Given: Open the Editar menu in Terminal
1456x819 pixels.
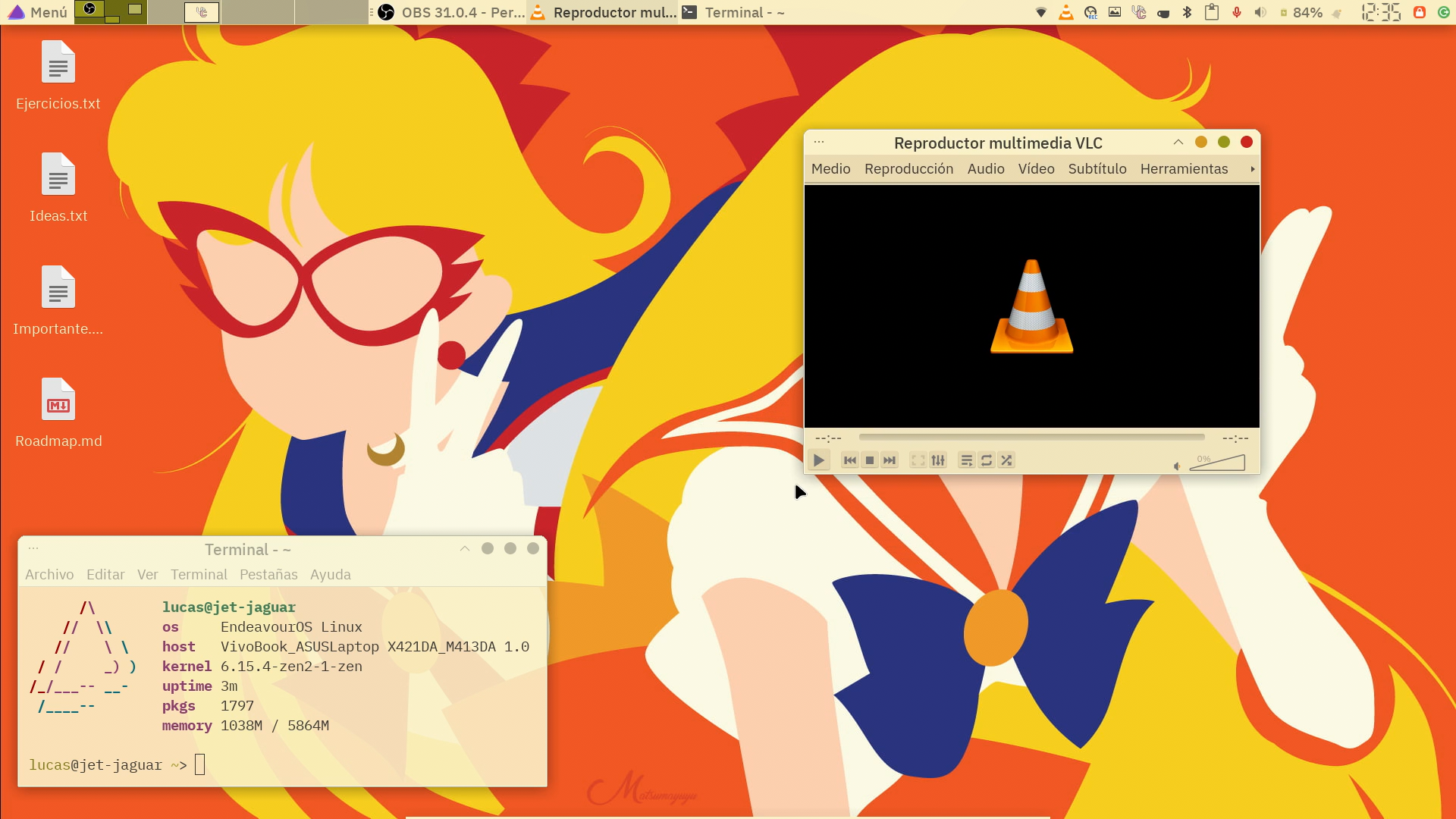Looking at the screenshot, I should 105,575.
